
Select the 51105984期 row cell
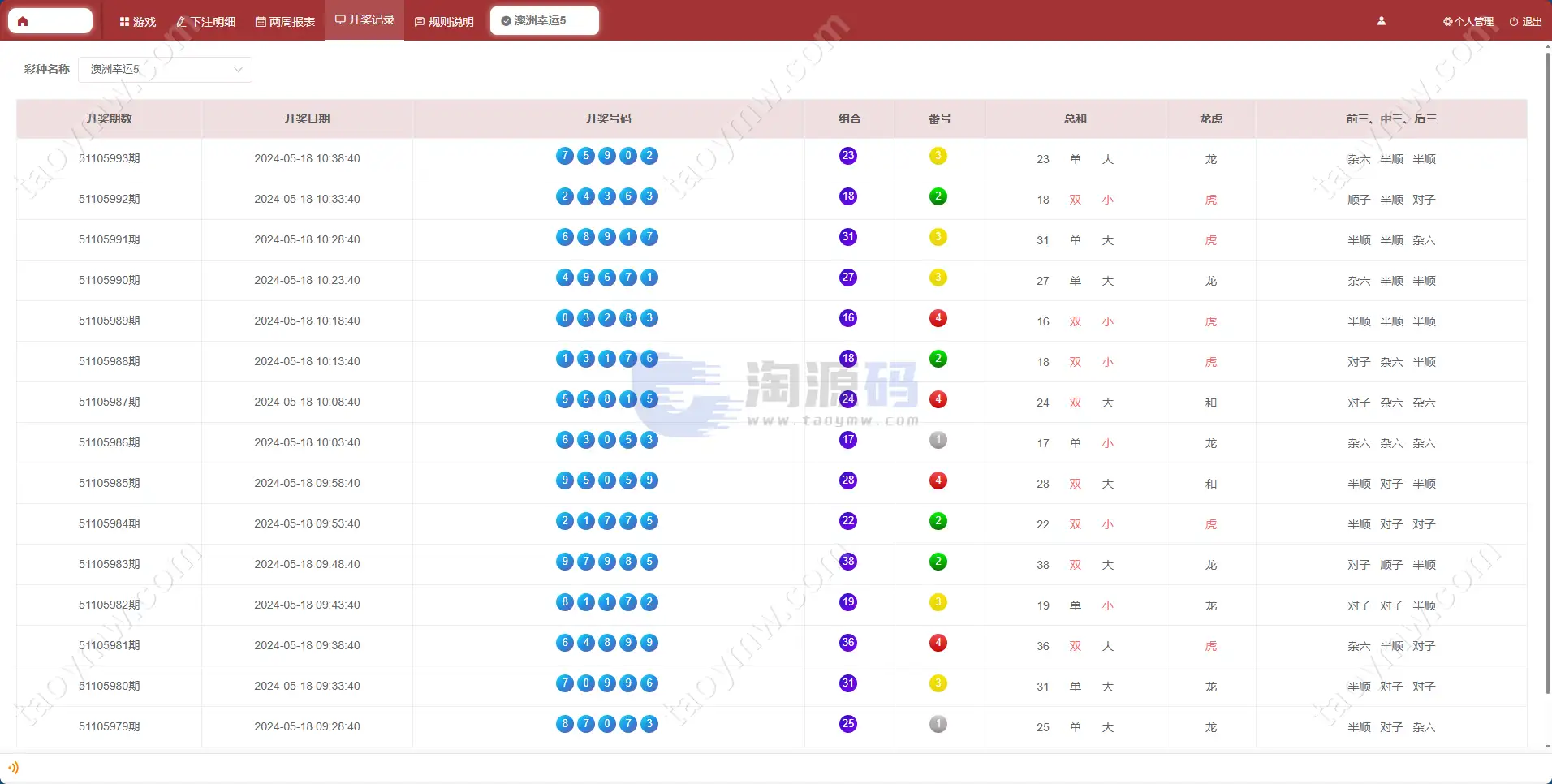(x=110, y=523)
